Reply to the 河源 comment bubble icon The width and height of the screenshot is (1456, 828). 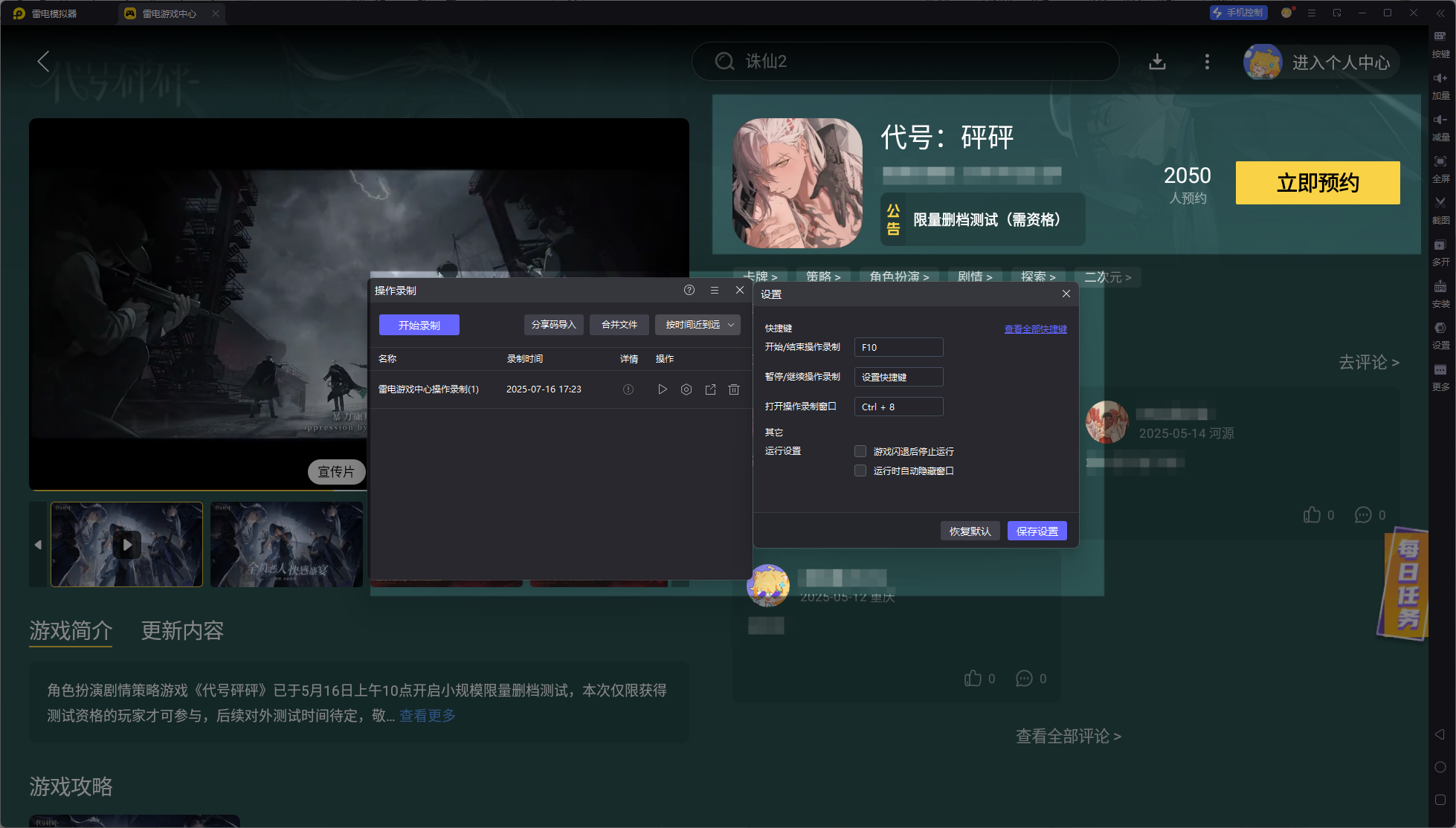1363,515
